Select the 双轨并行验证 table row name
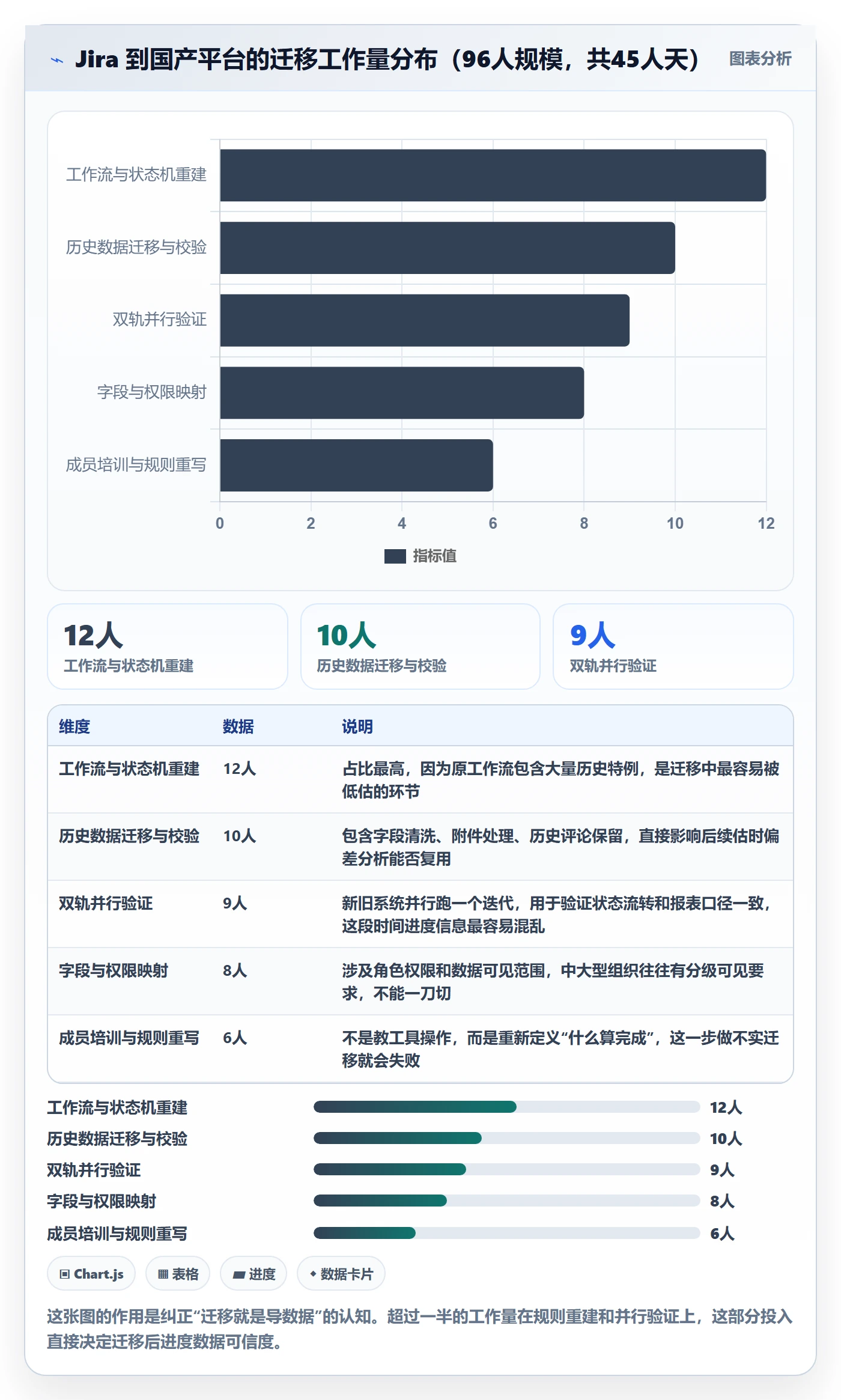841x1400 pixels. click(106, 903)
